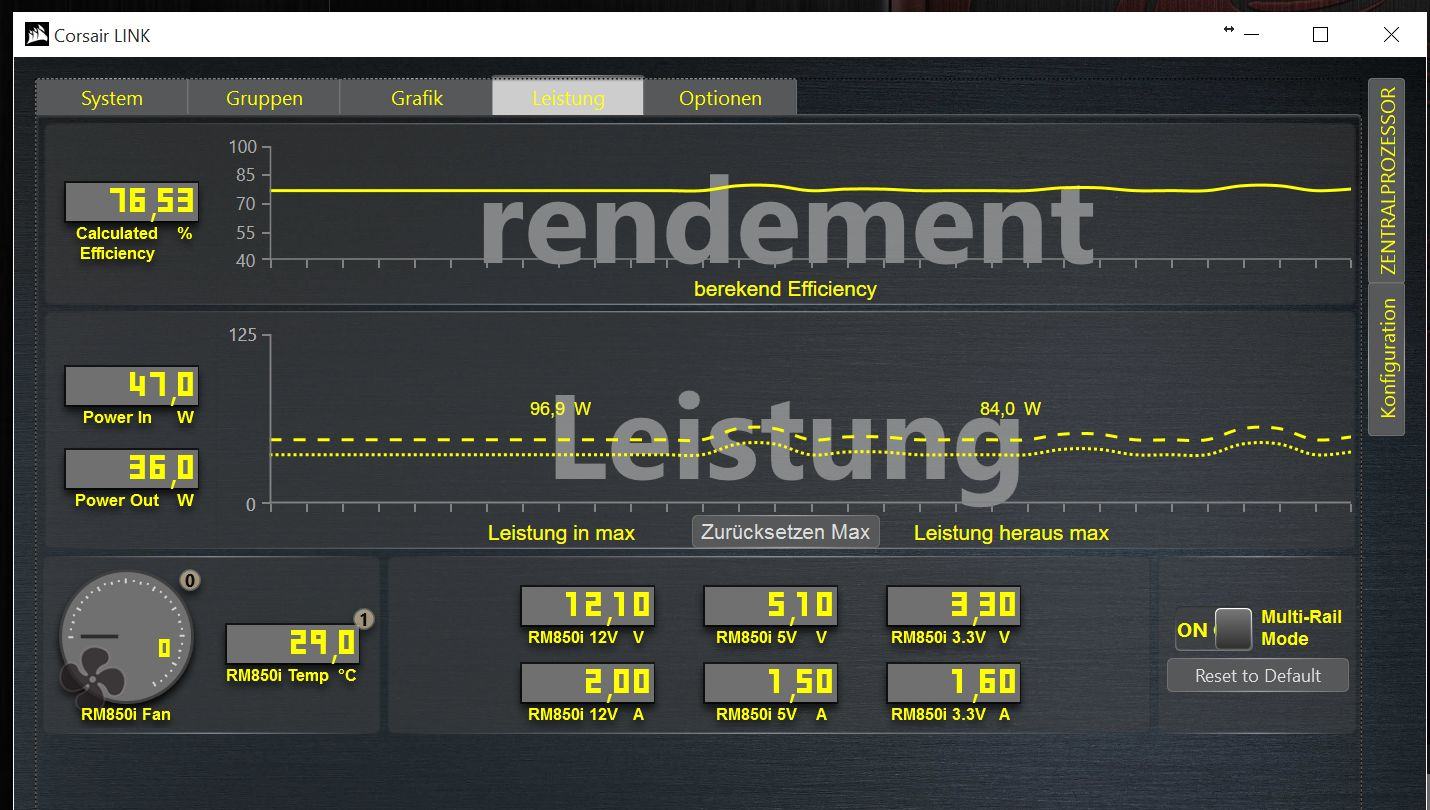
Task: Click the Leistung in max label
Action: 561,533
